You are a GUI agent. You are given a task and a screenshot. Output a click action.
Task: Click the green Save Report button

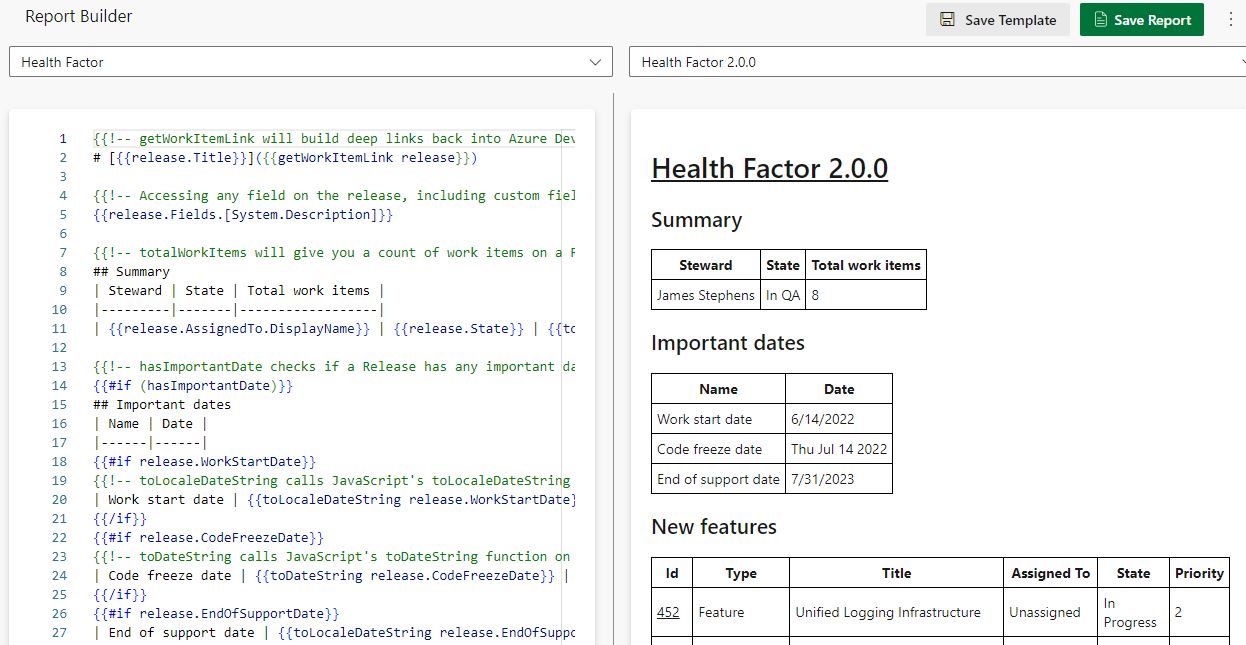click(x=1141, y=19)
